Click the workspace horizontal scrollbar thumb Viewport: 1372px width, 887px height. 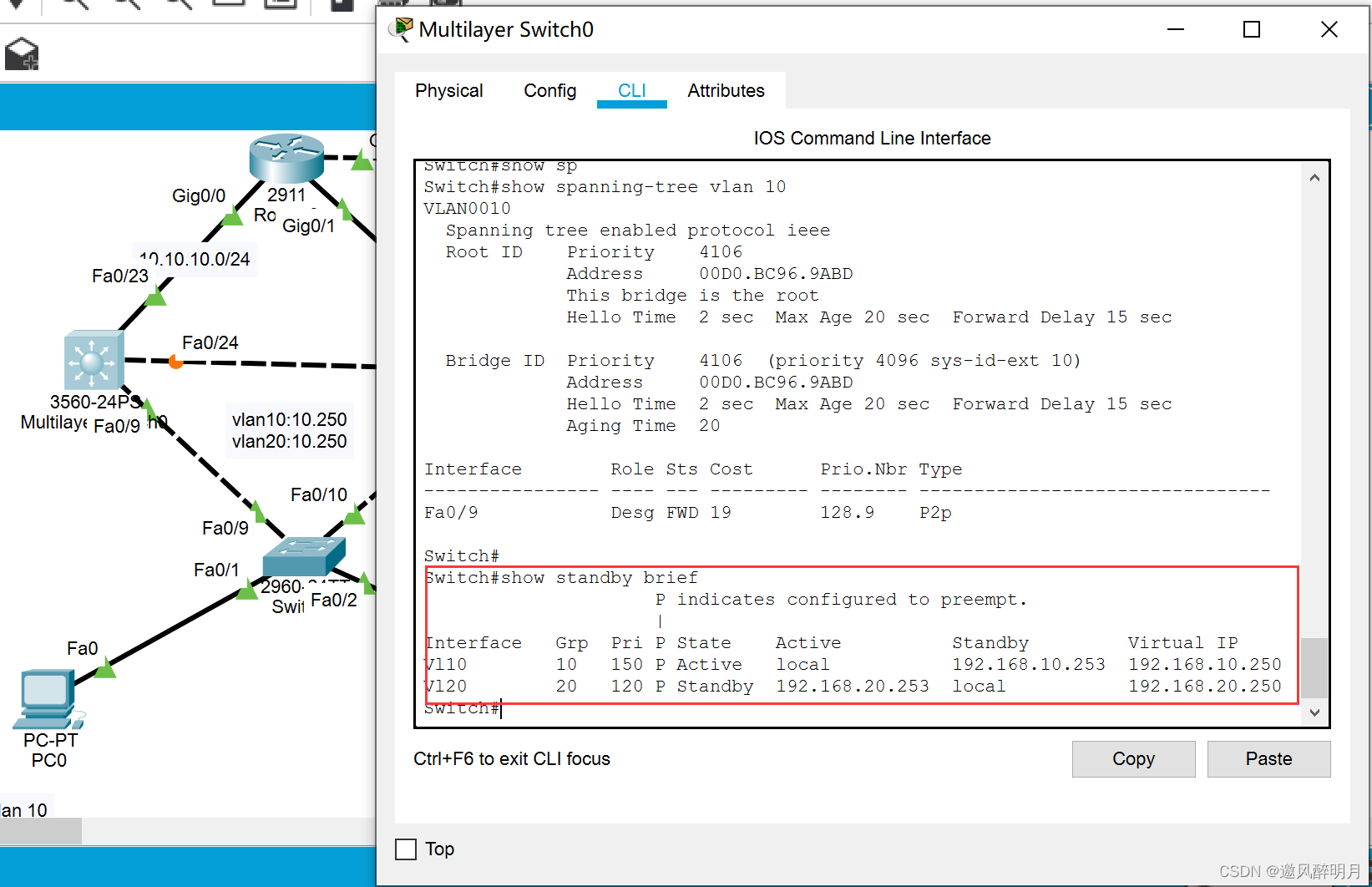(40, 831)
